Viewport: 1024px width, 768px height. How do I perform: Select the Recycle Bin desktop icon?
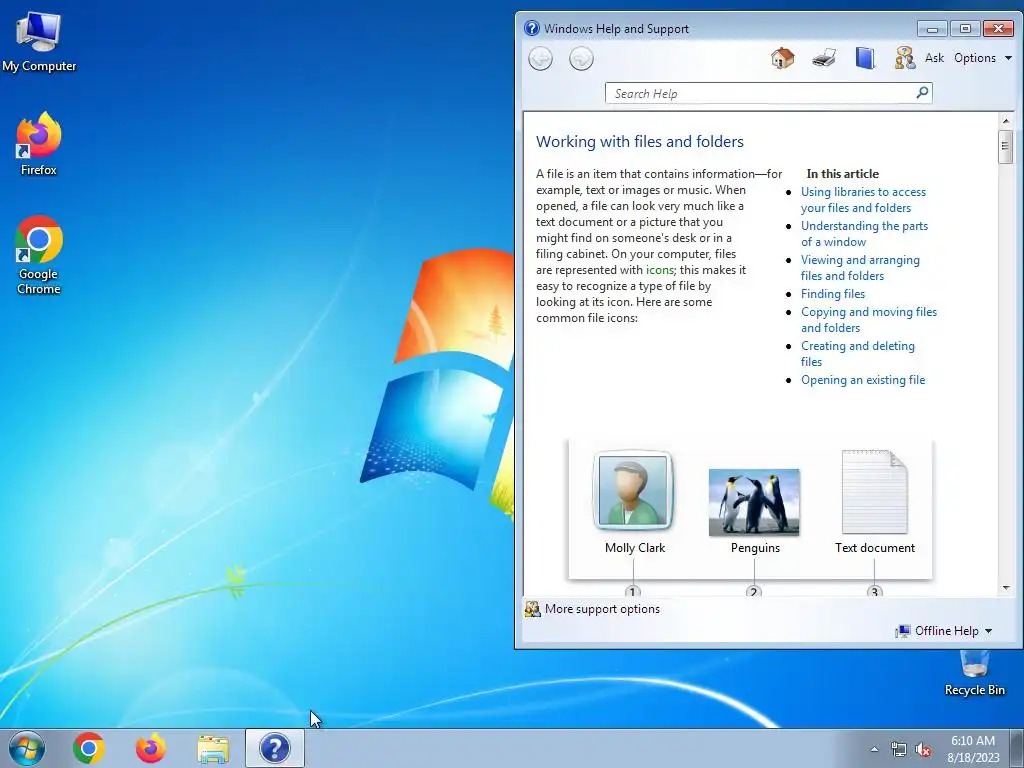coord(974,673)
